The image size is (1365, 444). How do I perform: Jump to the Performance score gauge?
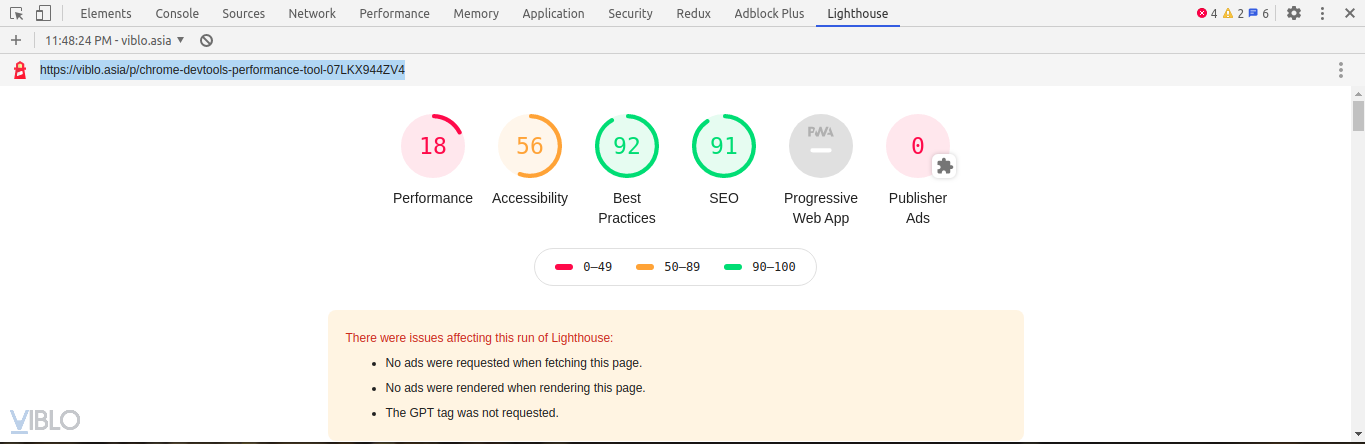coord(433,146)
